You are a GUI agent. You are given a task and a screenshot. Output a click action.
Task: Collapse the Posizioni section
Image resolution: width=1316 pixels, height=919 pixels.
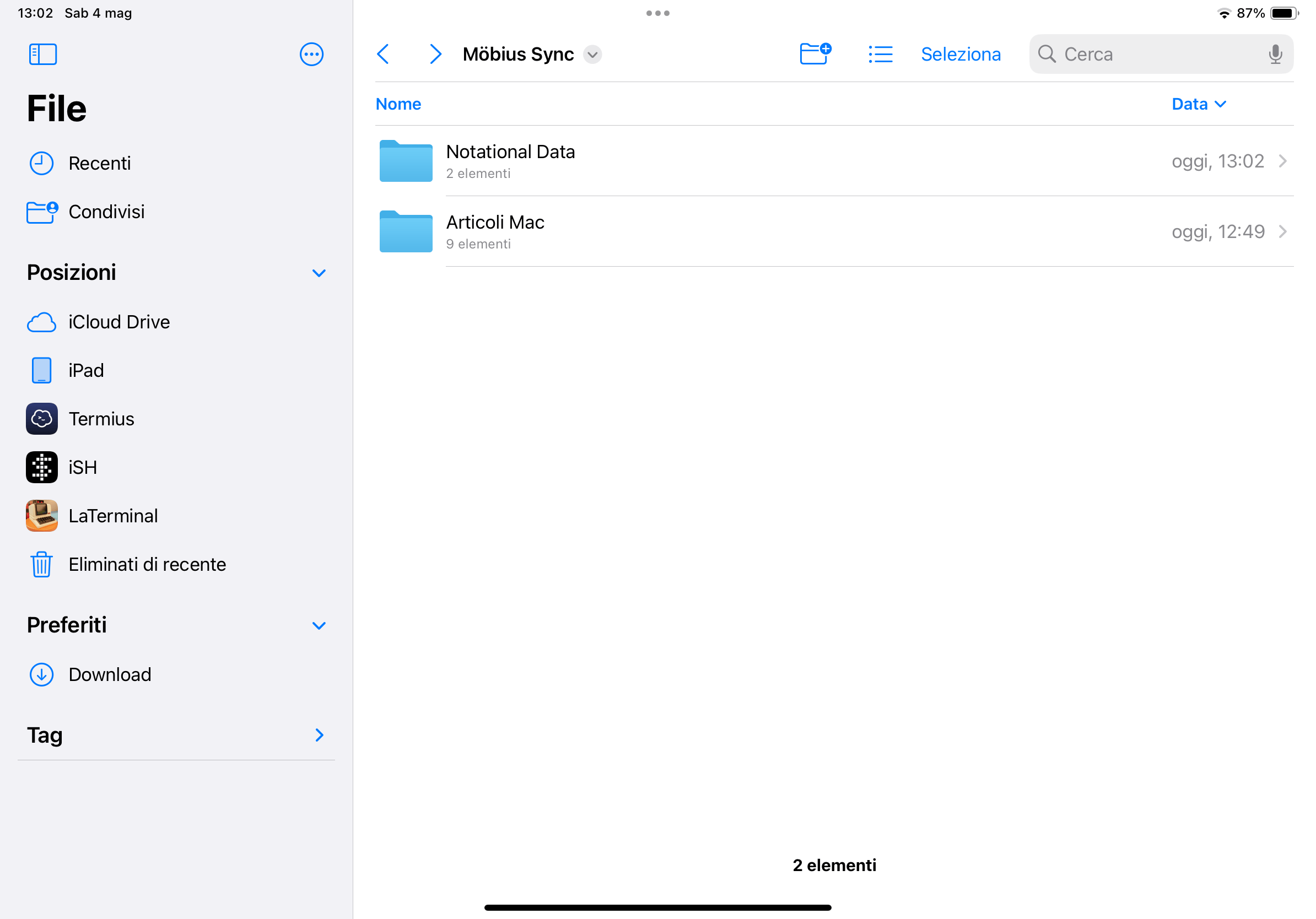(x=319, y=273)
